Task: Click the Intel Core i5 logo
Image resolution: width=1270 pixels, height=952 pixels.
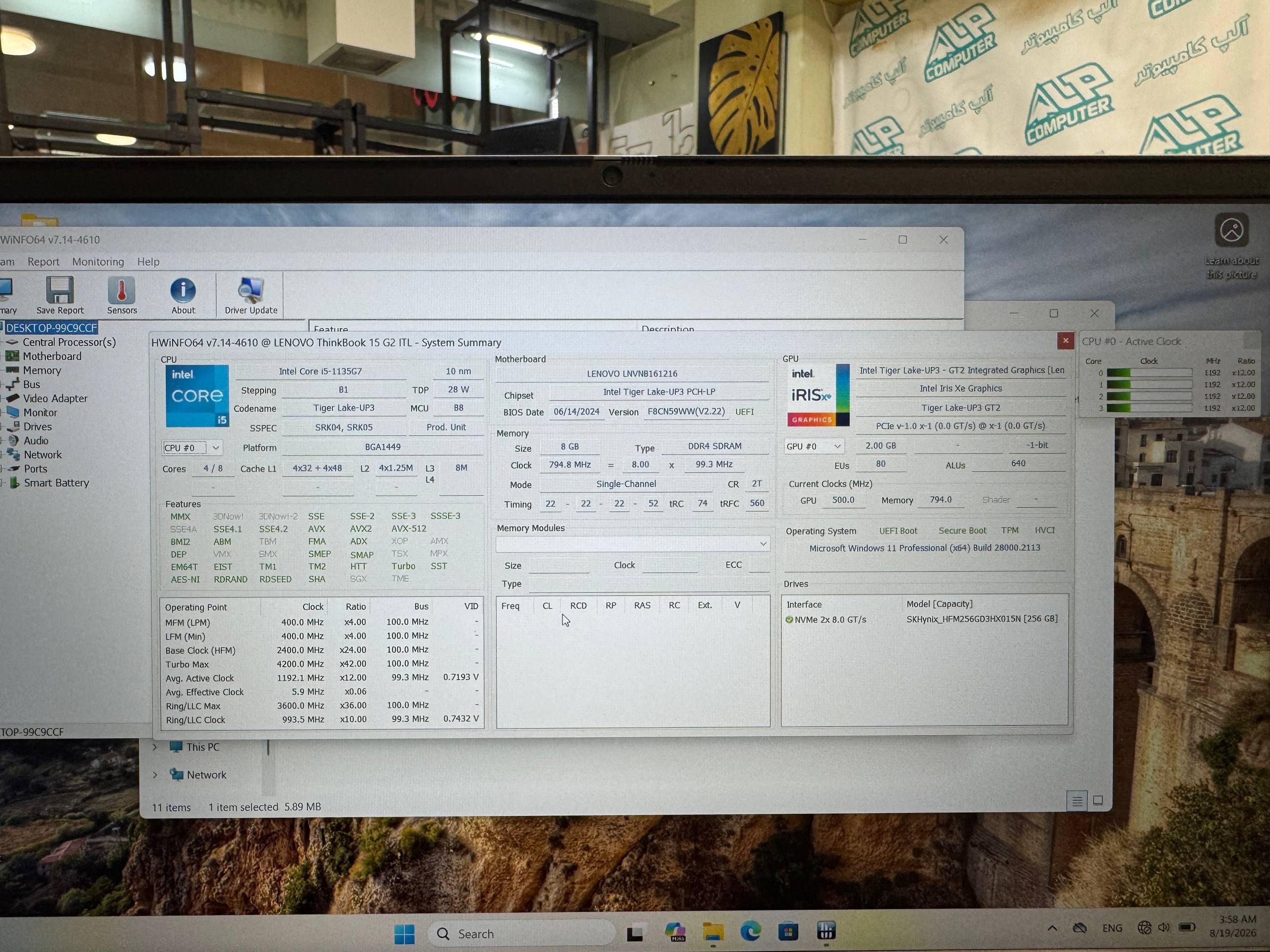Action: point(197,396)
